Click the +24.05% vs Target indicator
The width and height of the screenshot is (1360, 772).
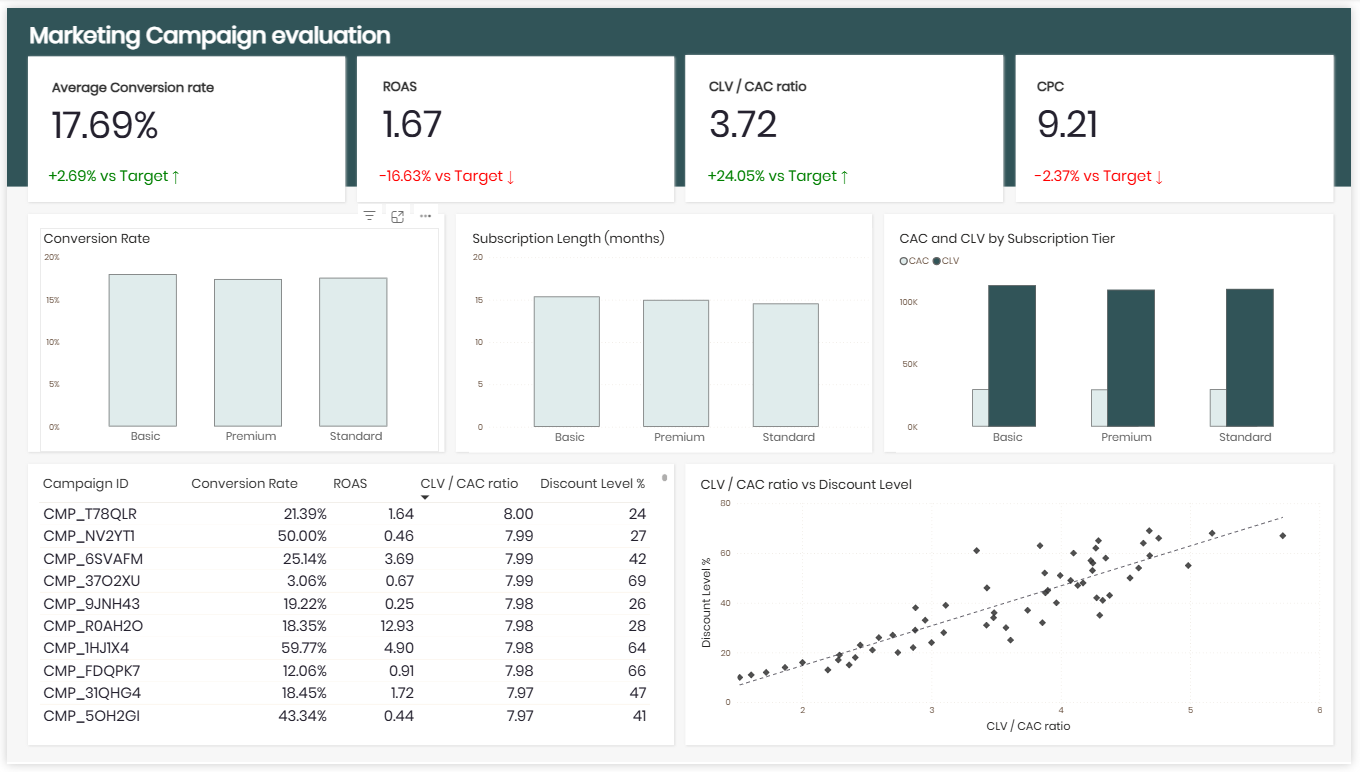pyautogui.click(x=778, y=176)
